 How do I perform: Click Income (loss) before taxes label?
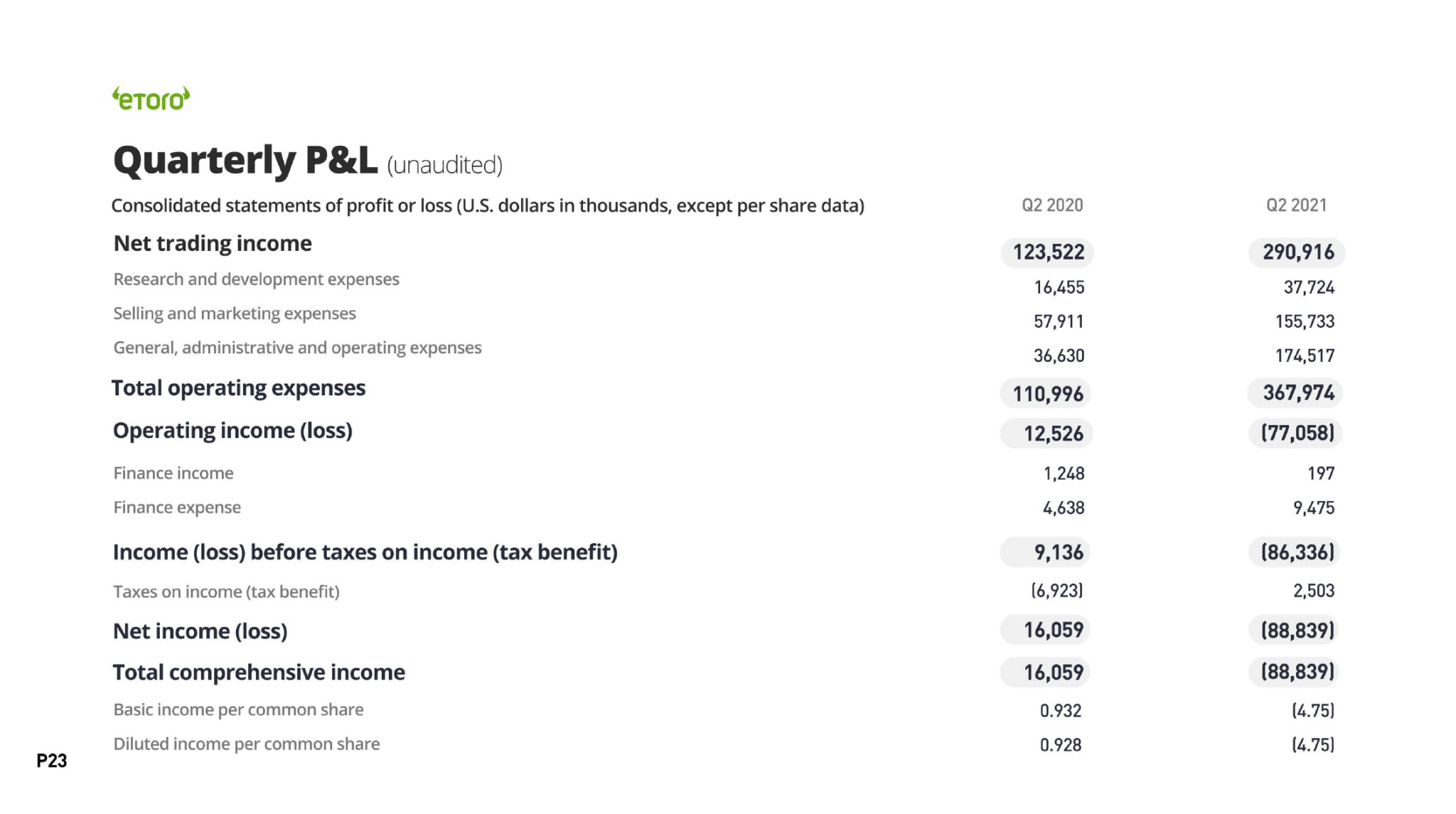coord(365,552)
